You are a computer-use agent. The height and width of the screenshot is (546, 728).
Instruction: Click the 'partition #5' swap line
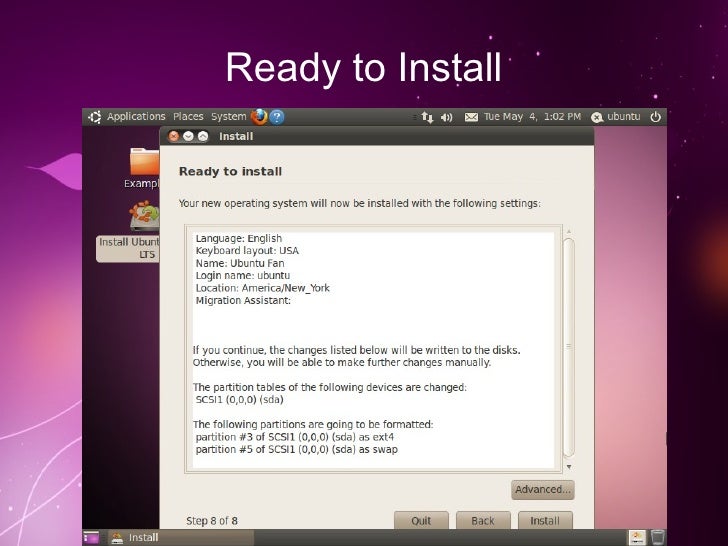coord(296,449)
